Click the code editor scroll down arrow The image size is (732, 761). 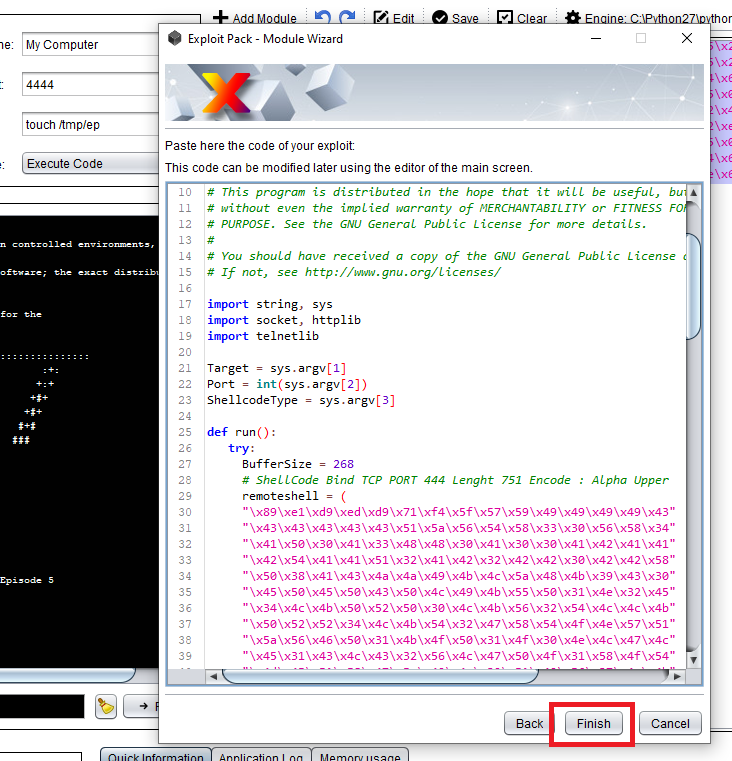click(x=694, y=660)
